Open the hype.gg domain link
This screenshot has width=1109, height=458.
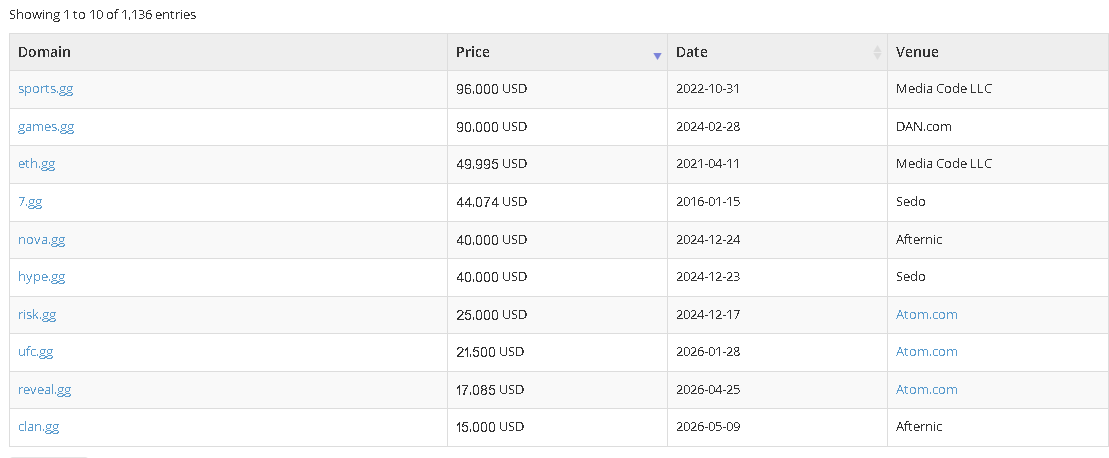(42, 277)
